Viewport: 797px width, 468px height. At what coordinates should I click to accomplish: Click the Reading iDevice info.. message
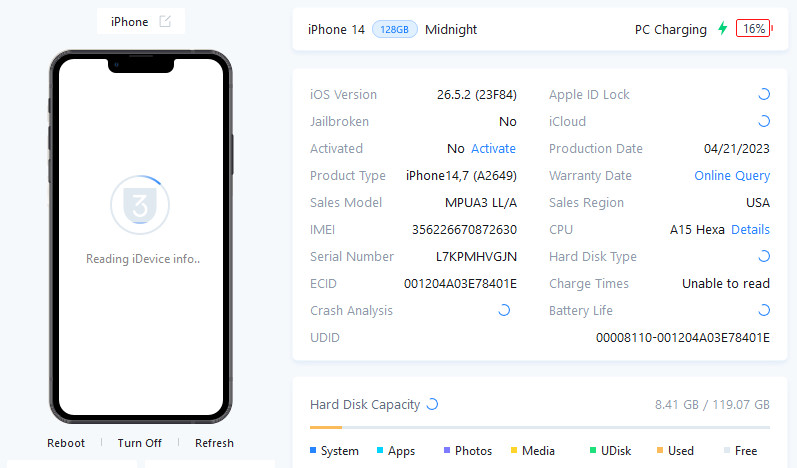tap(143, 259)
